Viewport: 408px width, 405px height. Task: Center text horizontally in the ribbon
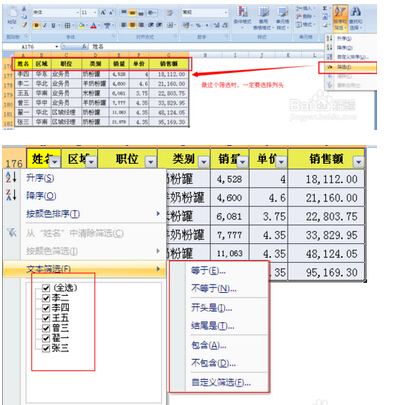coord(132,25)
